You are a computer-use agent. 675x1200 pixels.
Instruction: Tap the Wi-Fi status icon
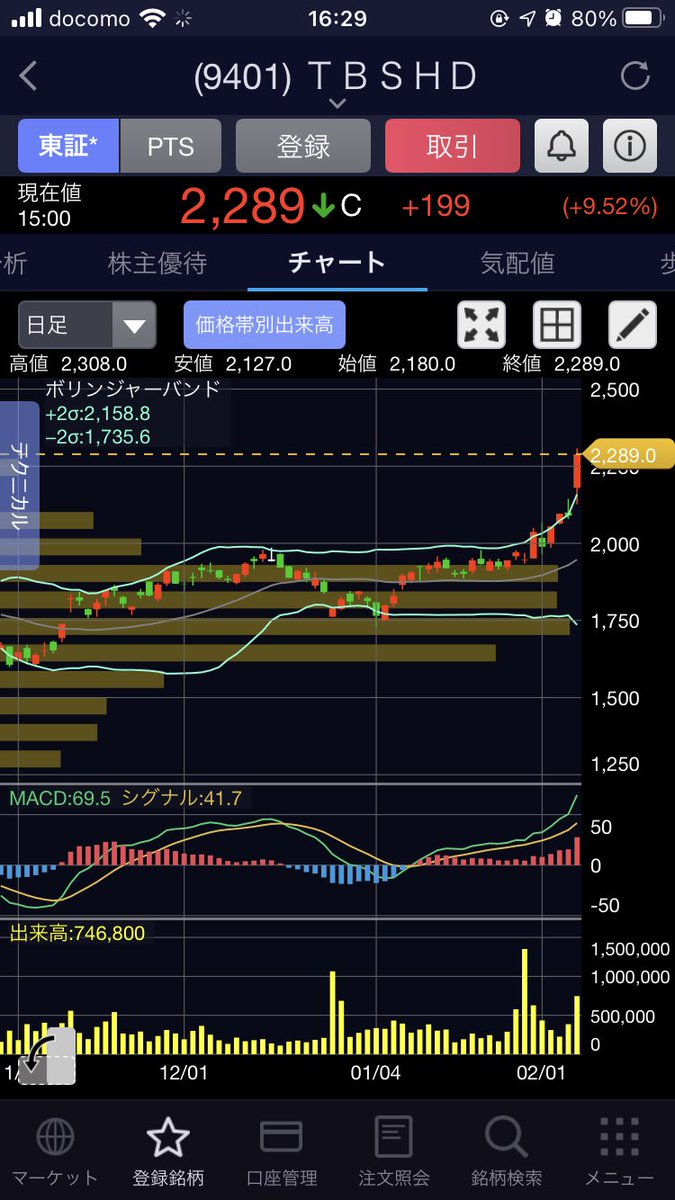click(152, 19)
